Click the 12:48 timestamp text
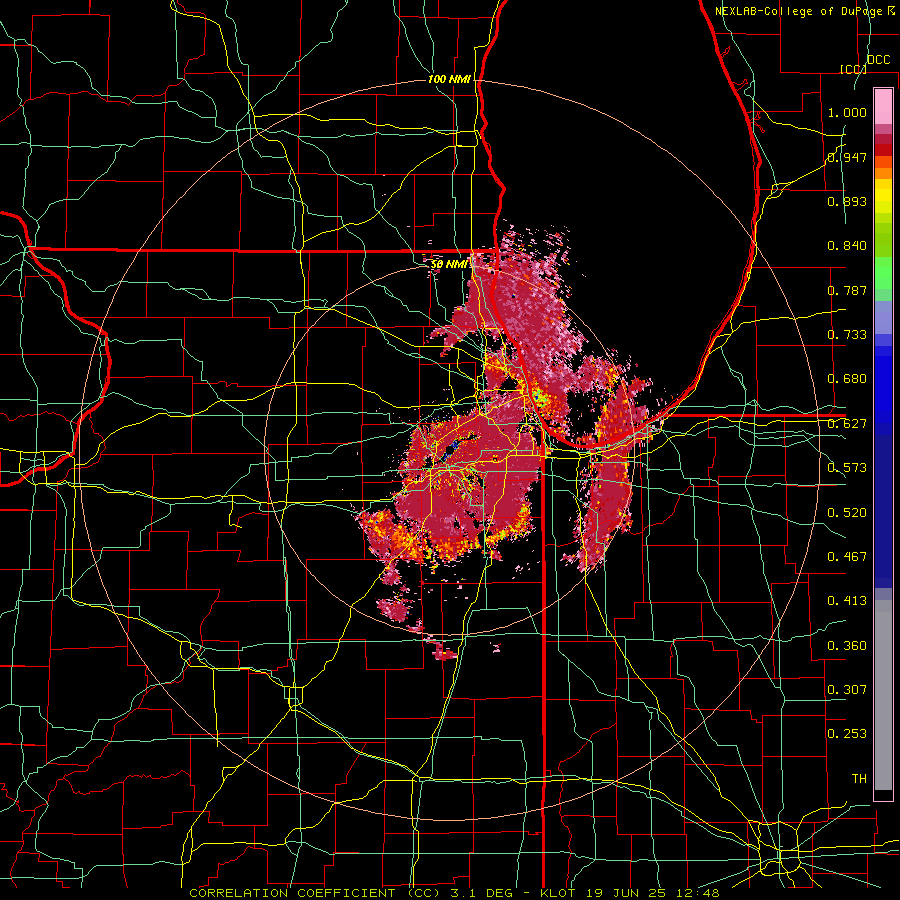The height and width of the screenshot is (900, 900). click(x=696, y=893)
